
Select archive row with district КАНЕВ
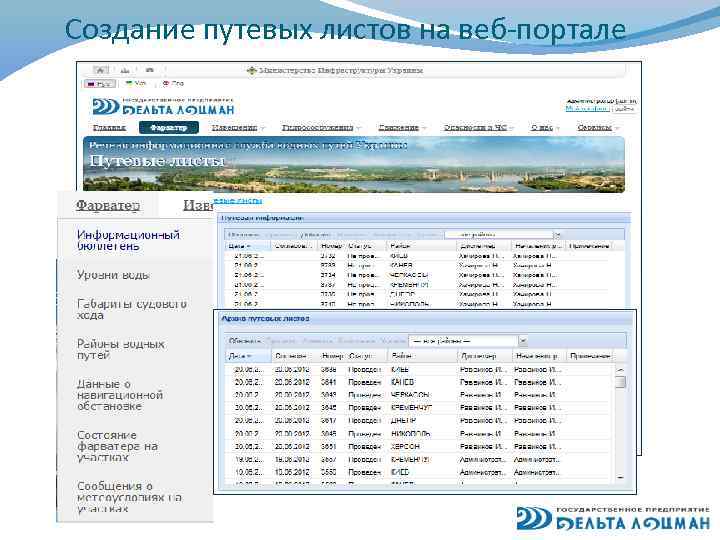[420, 382]
